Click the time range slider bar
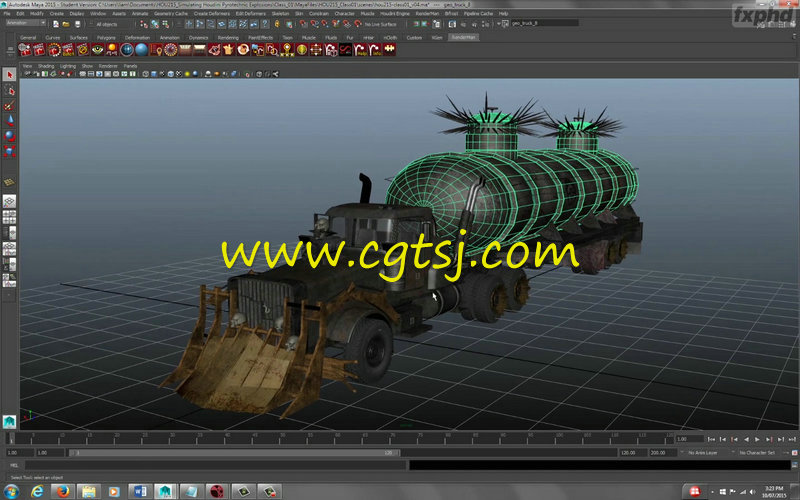This screenshot has width=800, height=500. click(x=235, y=453)
